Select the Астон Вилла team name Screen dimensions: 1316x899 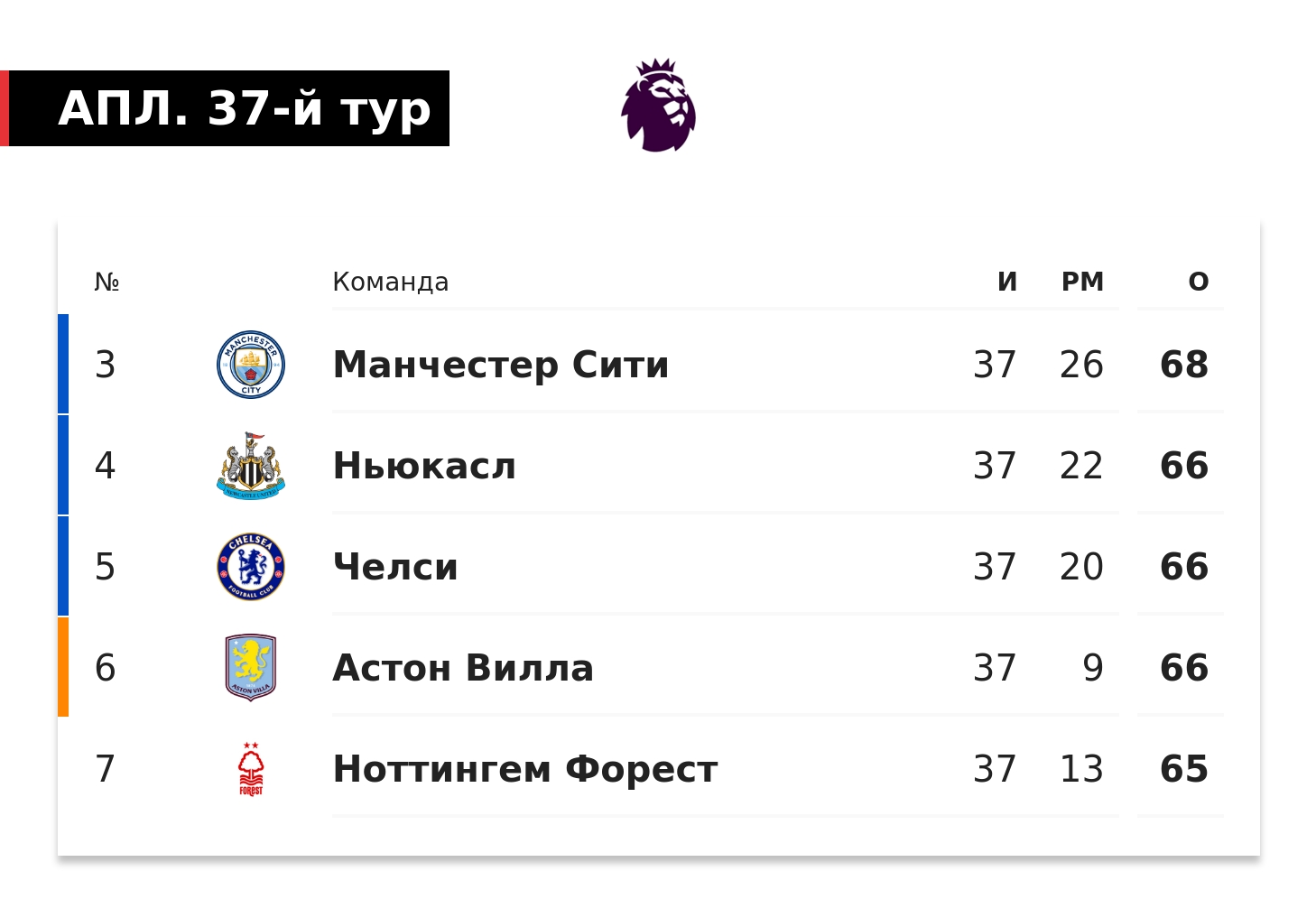pyautogui.click(x=463, y=668)
